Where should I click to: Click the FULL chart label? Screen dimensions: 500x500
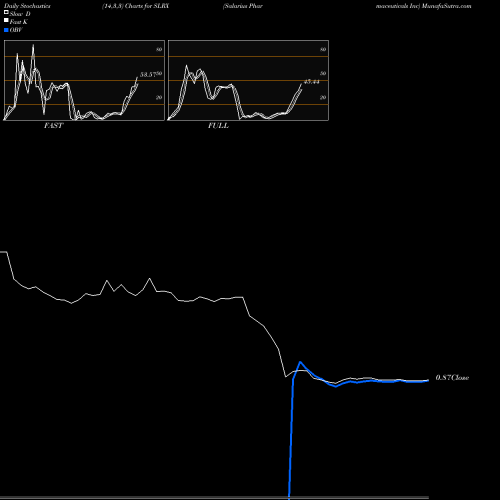(x=218, y=126)
